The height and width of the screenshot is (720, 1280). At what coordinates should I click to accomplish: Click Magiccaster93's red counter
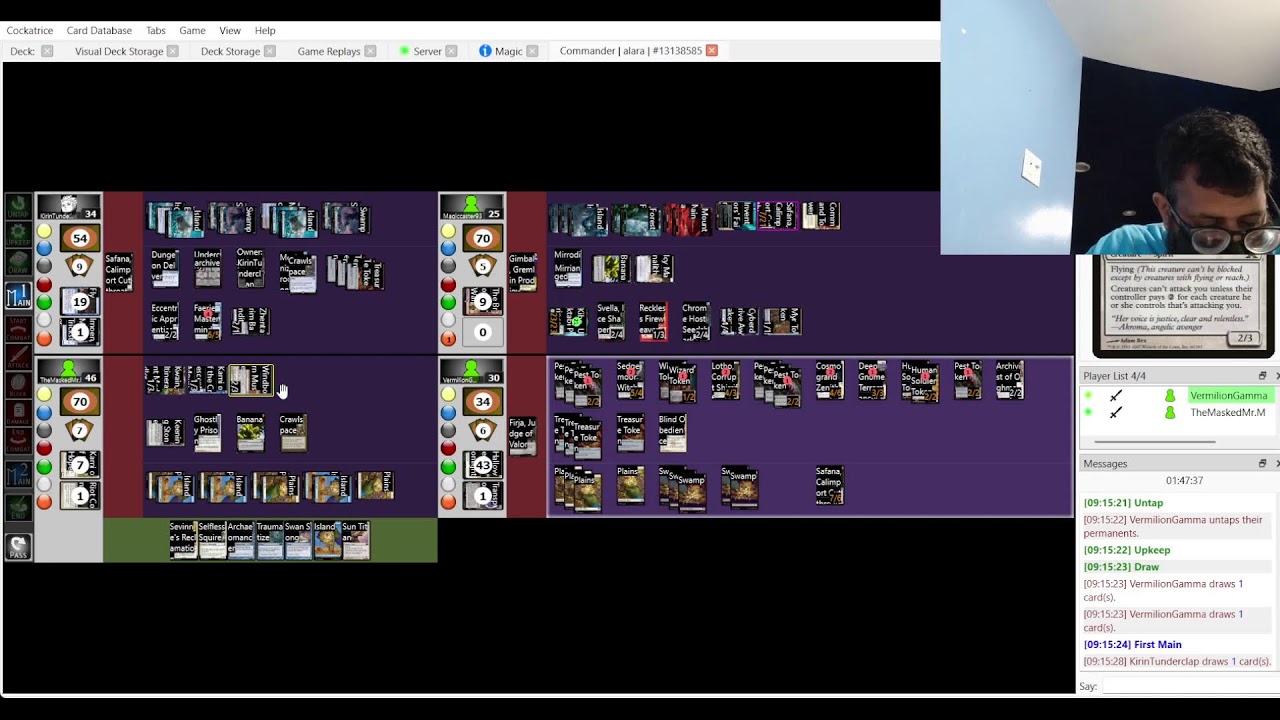pos(448,285)
